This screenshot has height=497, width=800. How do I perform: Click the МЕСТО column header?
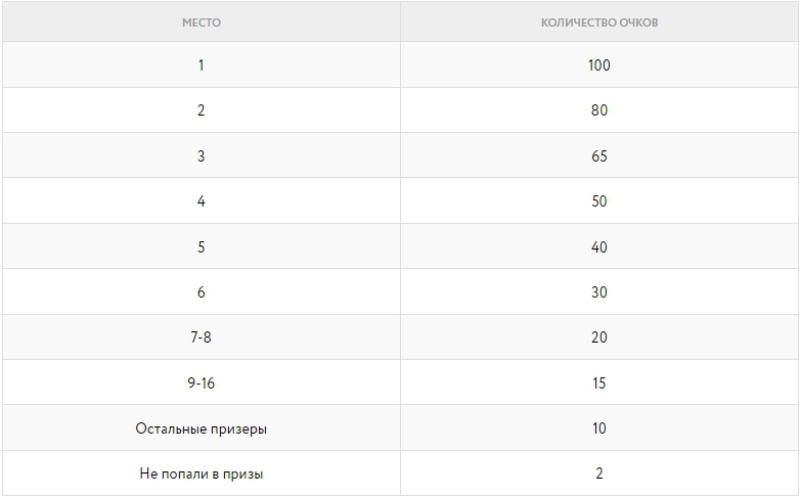(200, 22)
